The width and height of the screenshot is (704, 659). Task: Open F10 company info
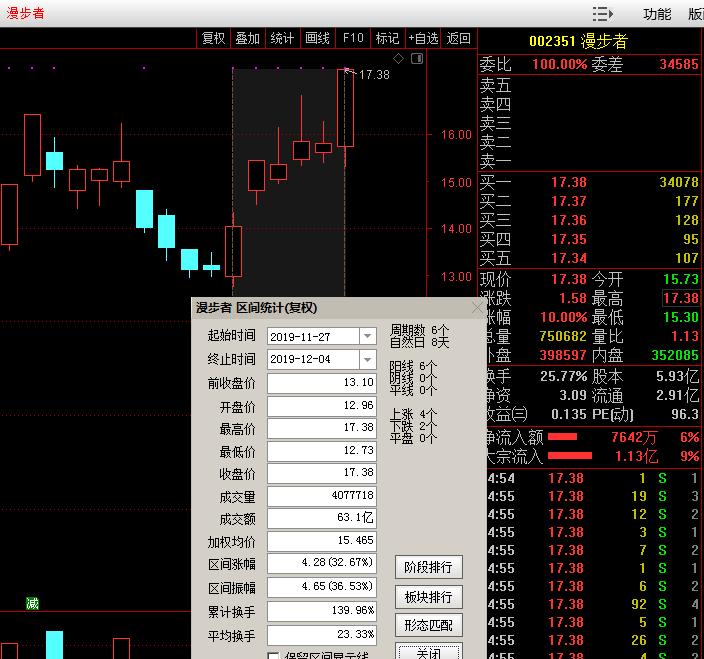(353, 38)
